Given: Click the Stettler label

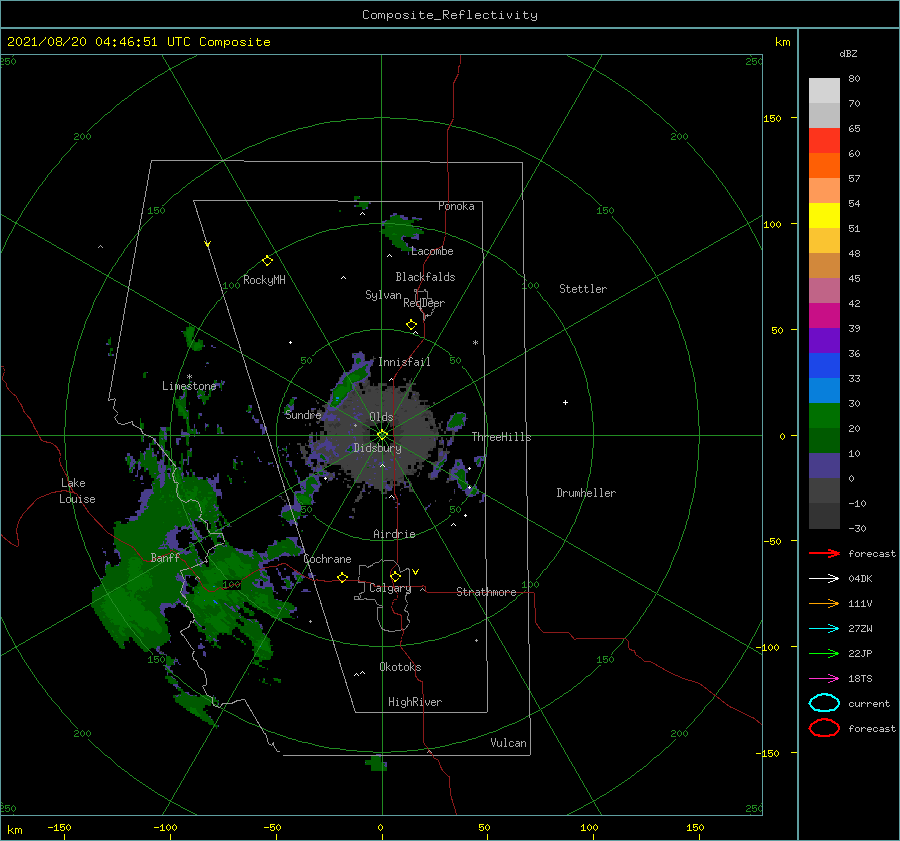Looking at the screenshot, I should [583, 289].
